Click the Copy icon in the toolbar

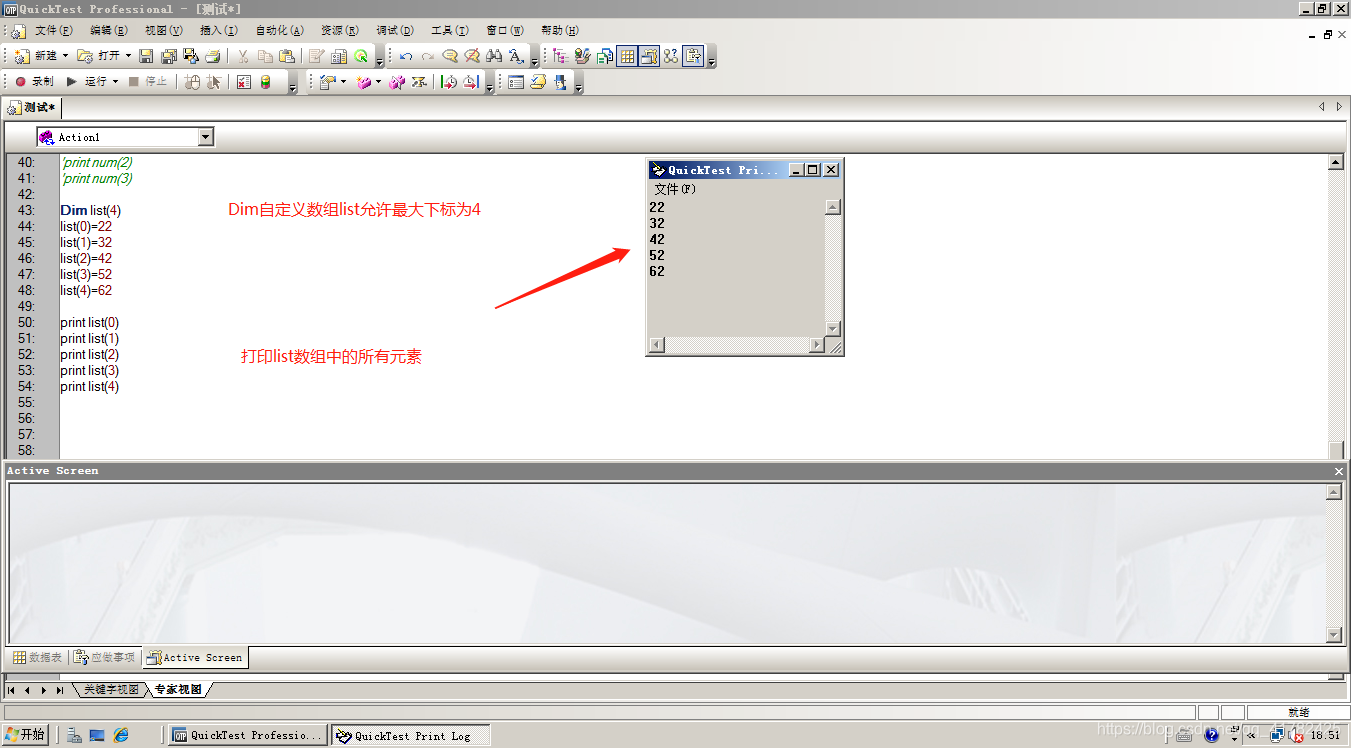(265, 56)
